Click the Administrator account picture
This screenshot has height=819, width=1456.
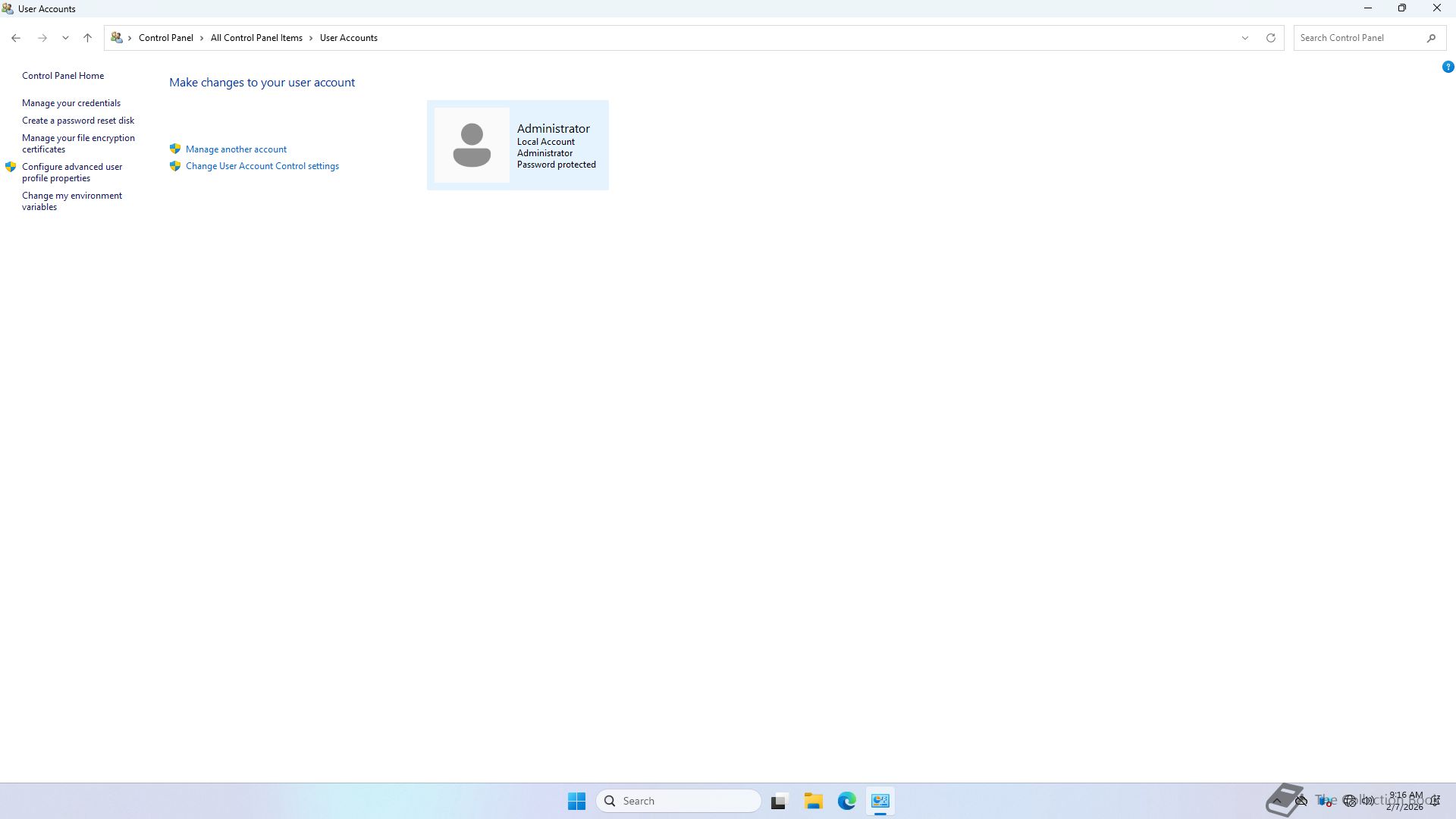(x=472, y=145)
